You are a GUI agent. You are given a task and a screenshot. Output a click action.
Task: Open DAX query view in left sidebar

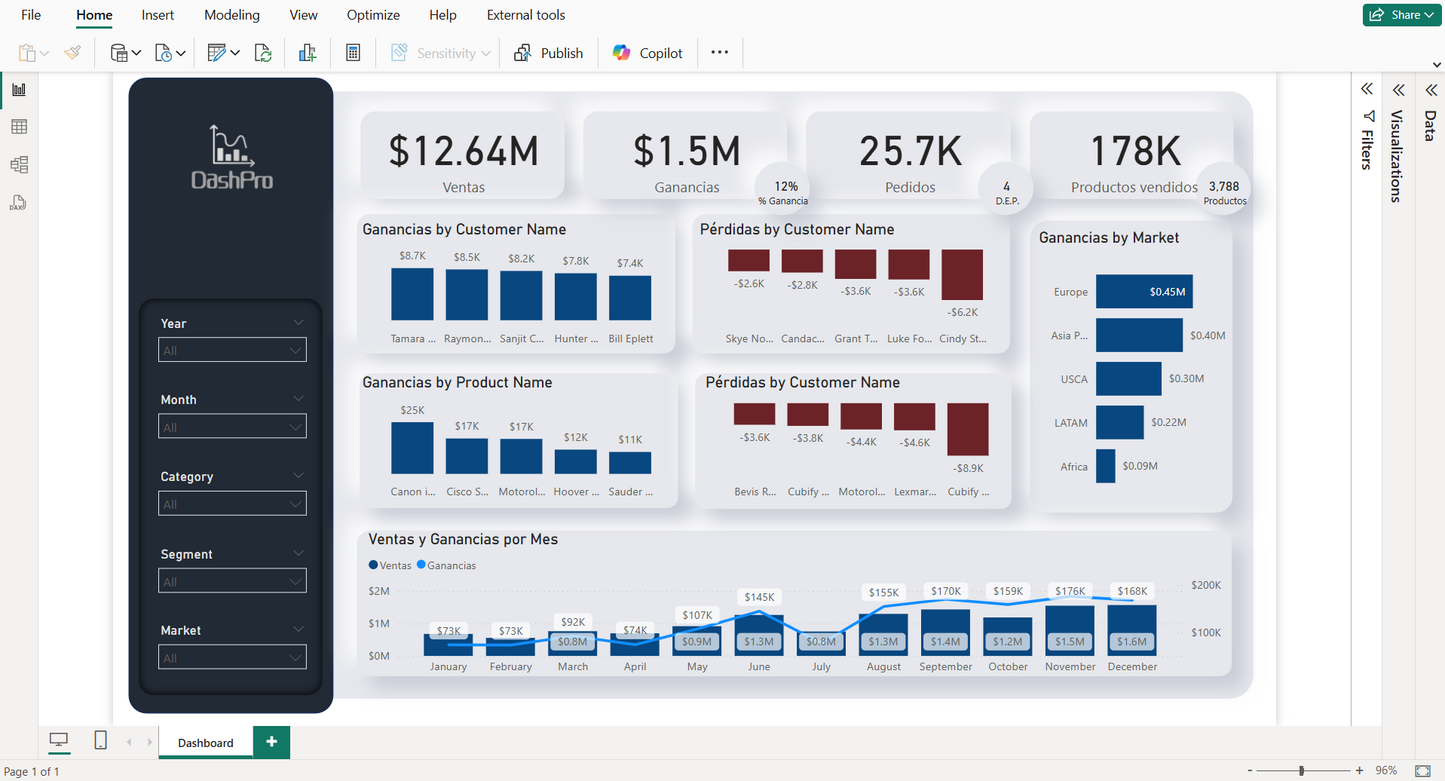point(18,203)
